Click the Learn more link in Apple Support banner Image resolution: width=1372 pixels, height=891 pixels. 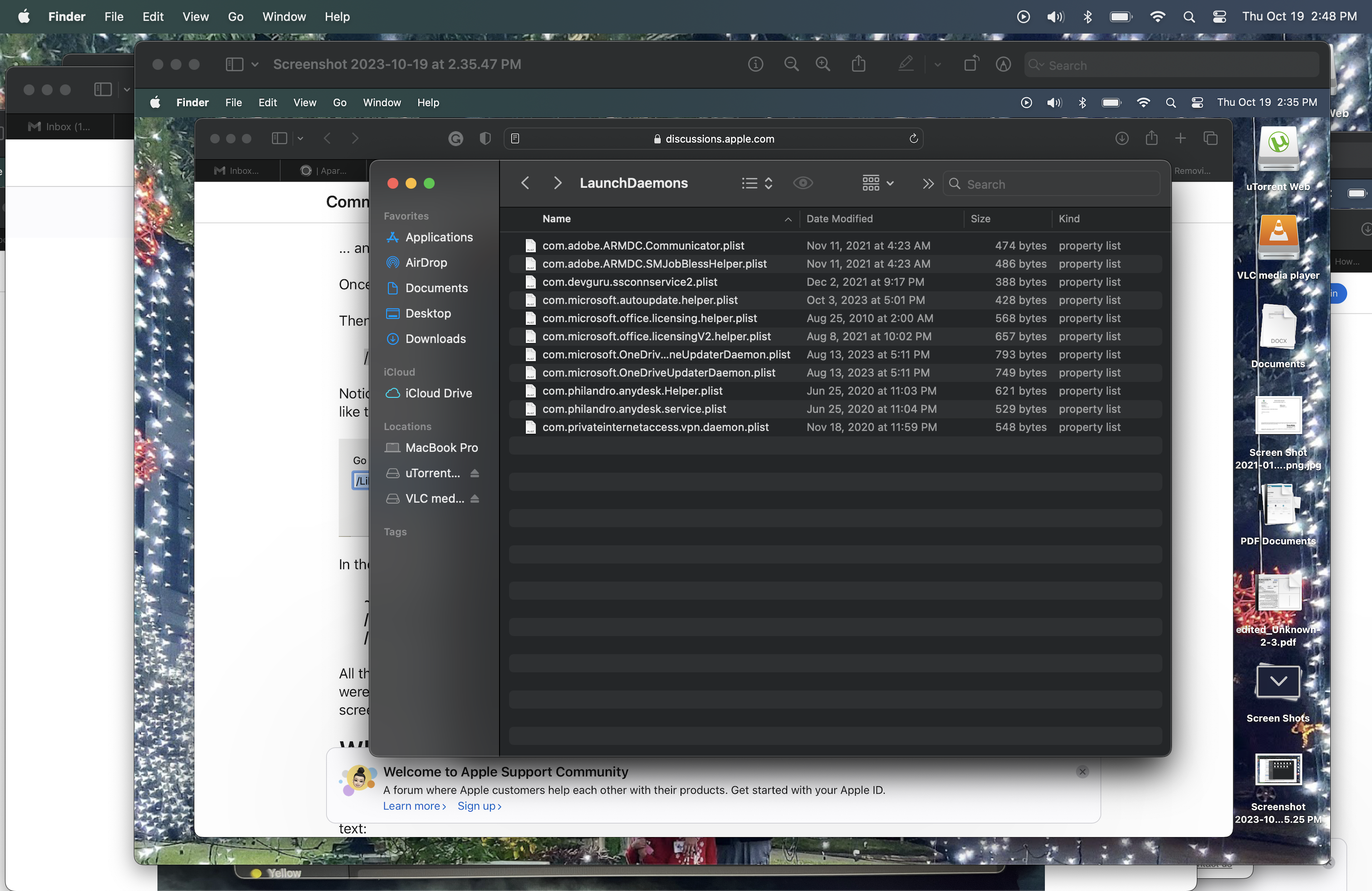pos(414,806)
